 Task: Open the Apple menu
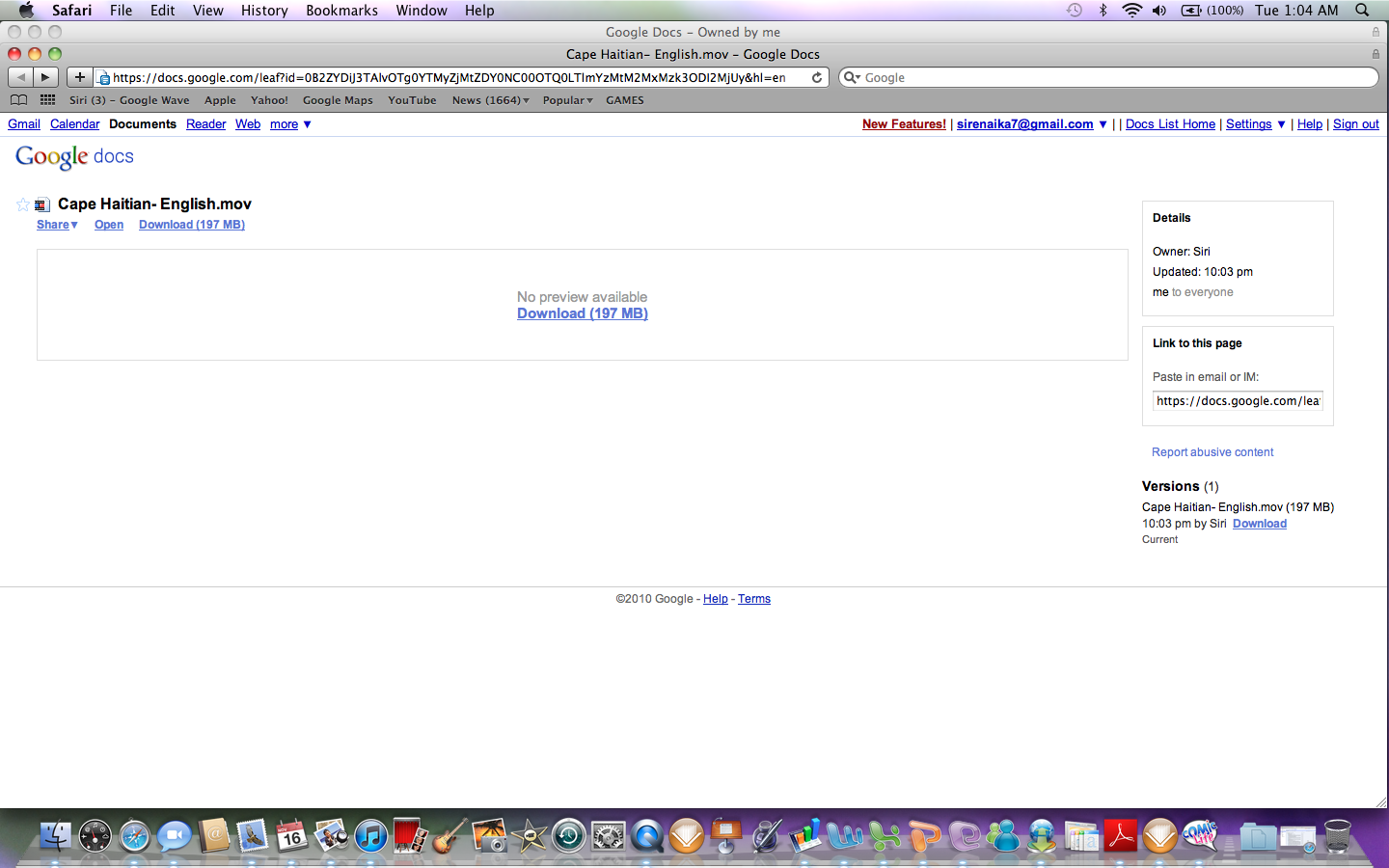coord(26,11)
